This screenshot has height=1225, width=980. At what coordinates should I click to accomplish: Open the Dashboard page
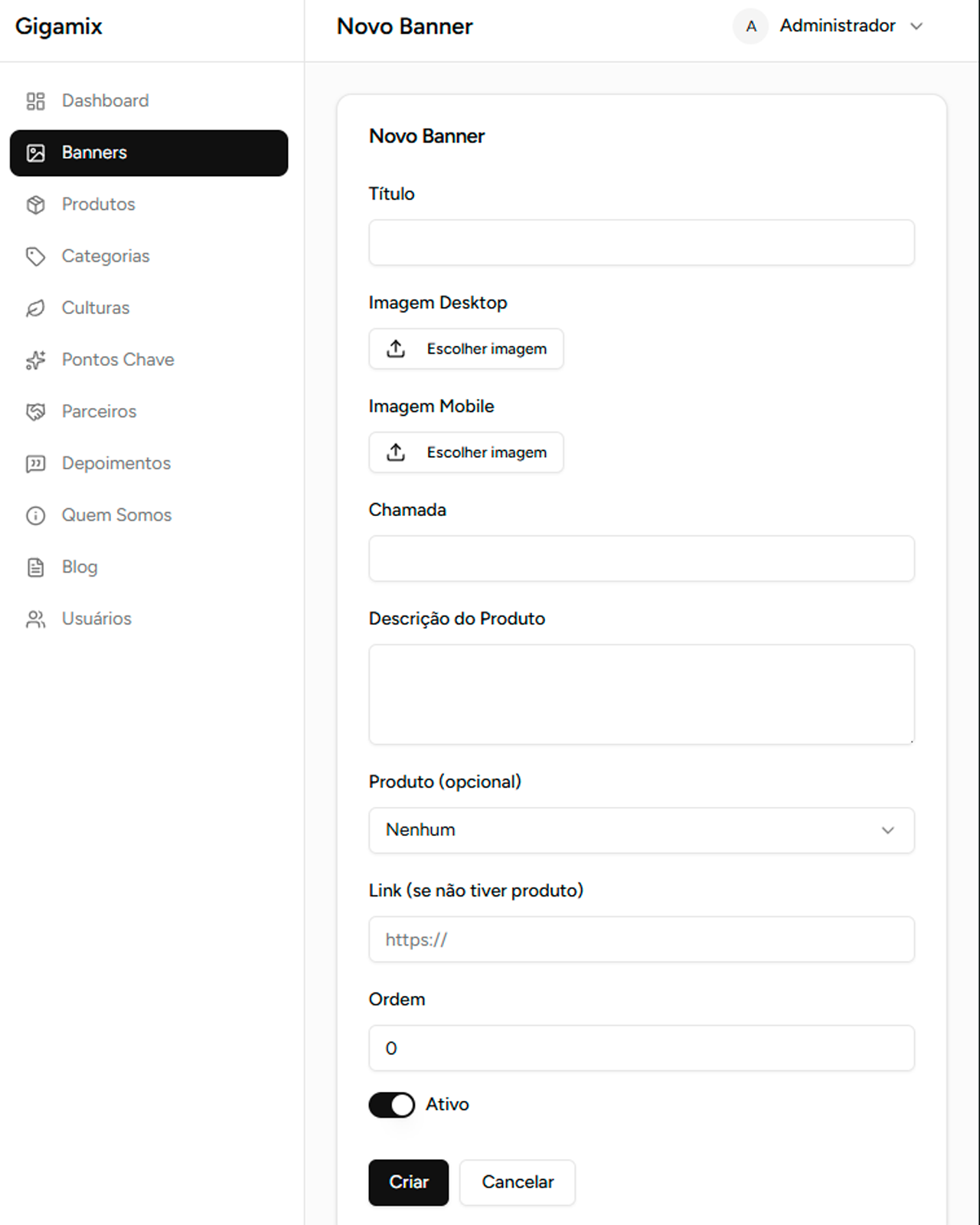point(149,101)
